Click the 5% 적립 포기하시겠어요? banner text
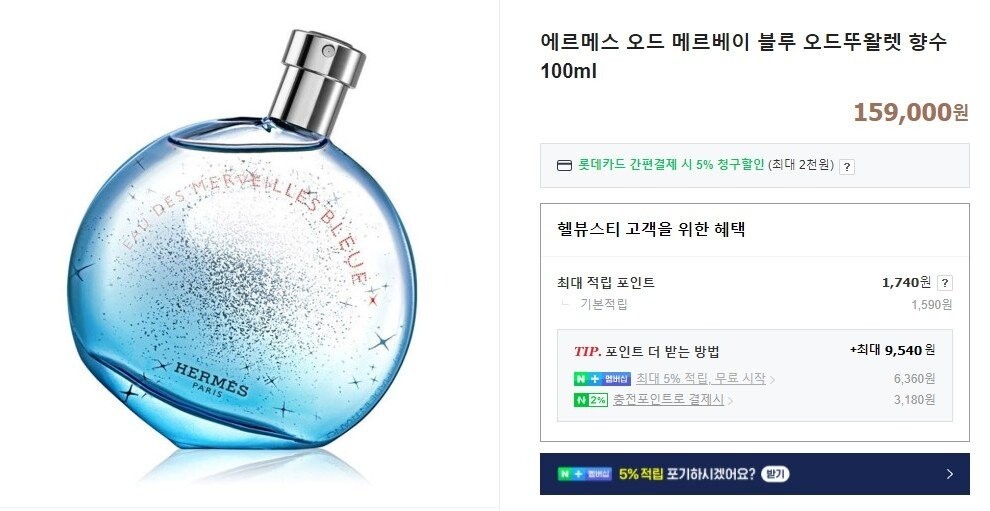This screenshot has width=990, height=511. click(687, 474)
